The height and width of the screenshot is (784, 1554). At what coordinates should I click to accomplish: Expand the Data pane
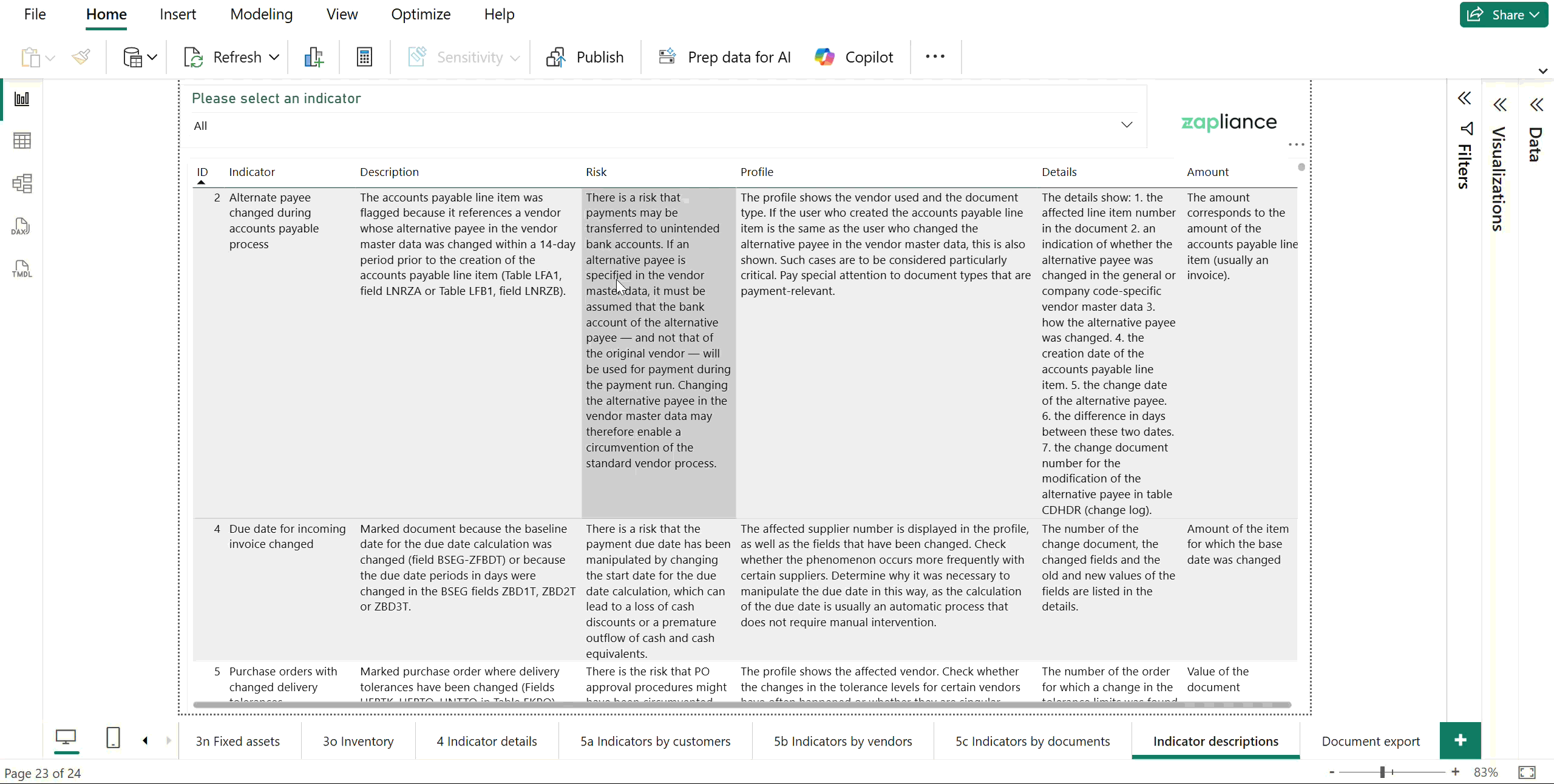(x=1536, y=105)
